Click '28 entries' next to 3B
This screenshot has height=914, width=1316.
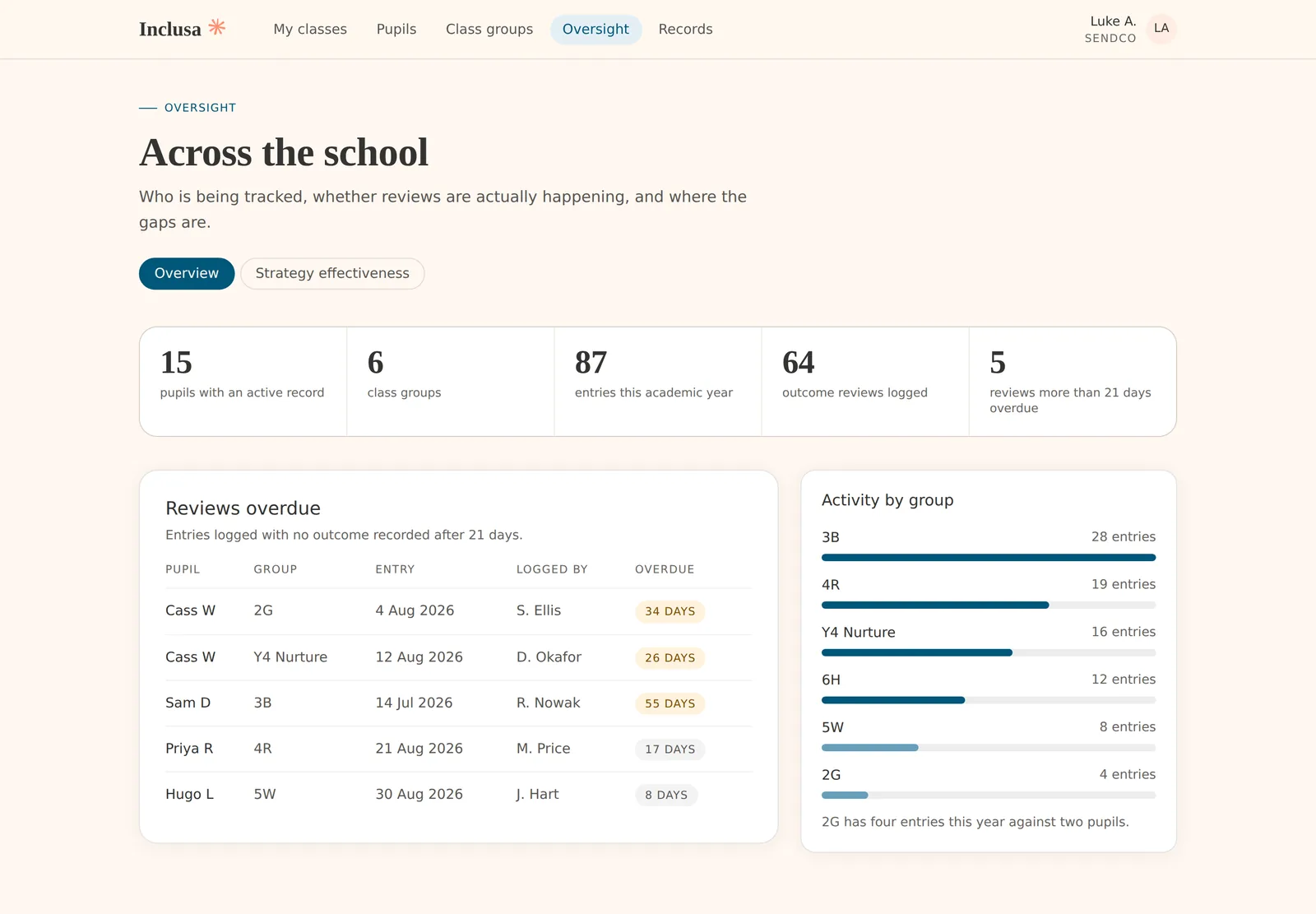pos(1123,536)
